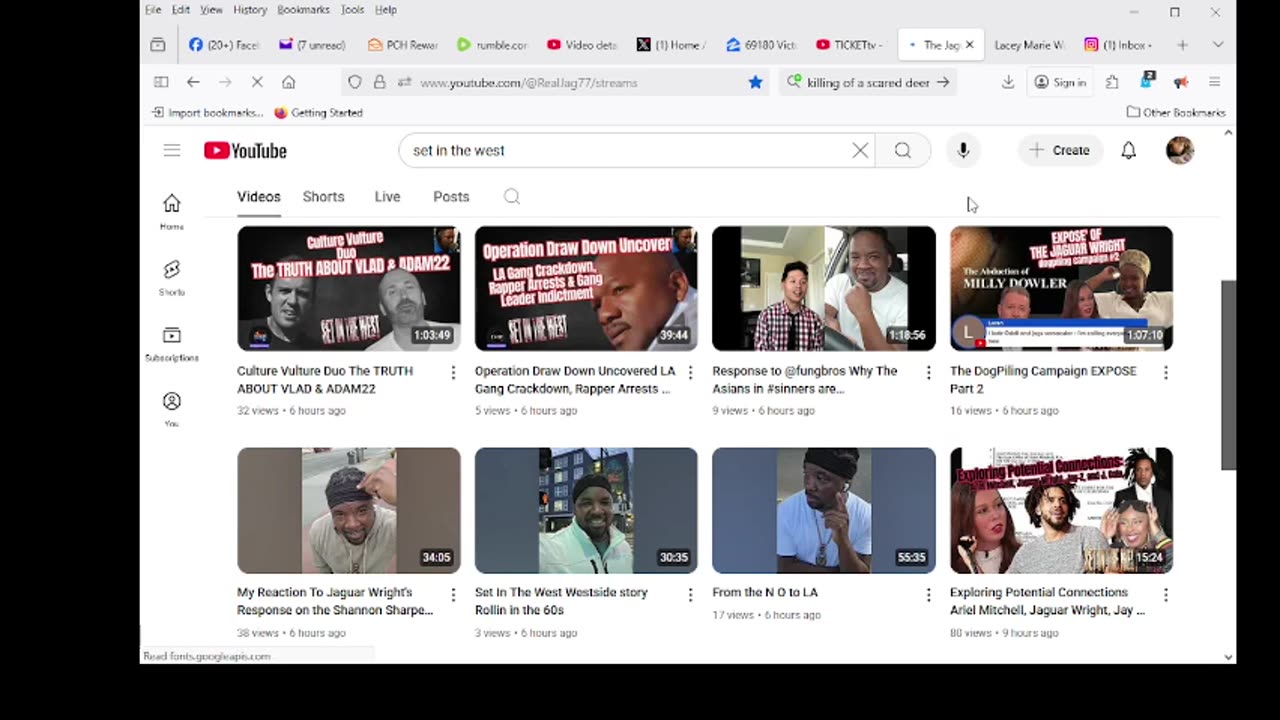Screen dimensions: 1280x720
Task: Click the Create button
Action: pyautogui.click(x=1060, y=150)
